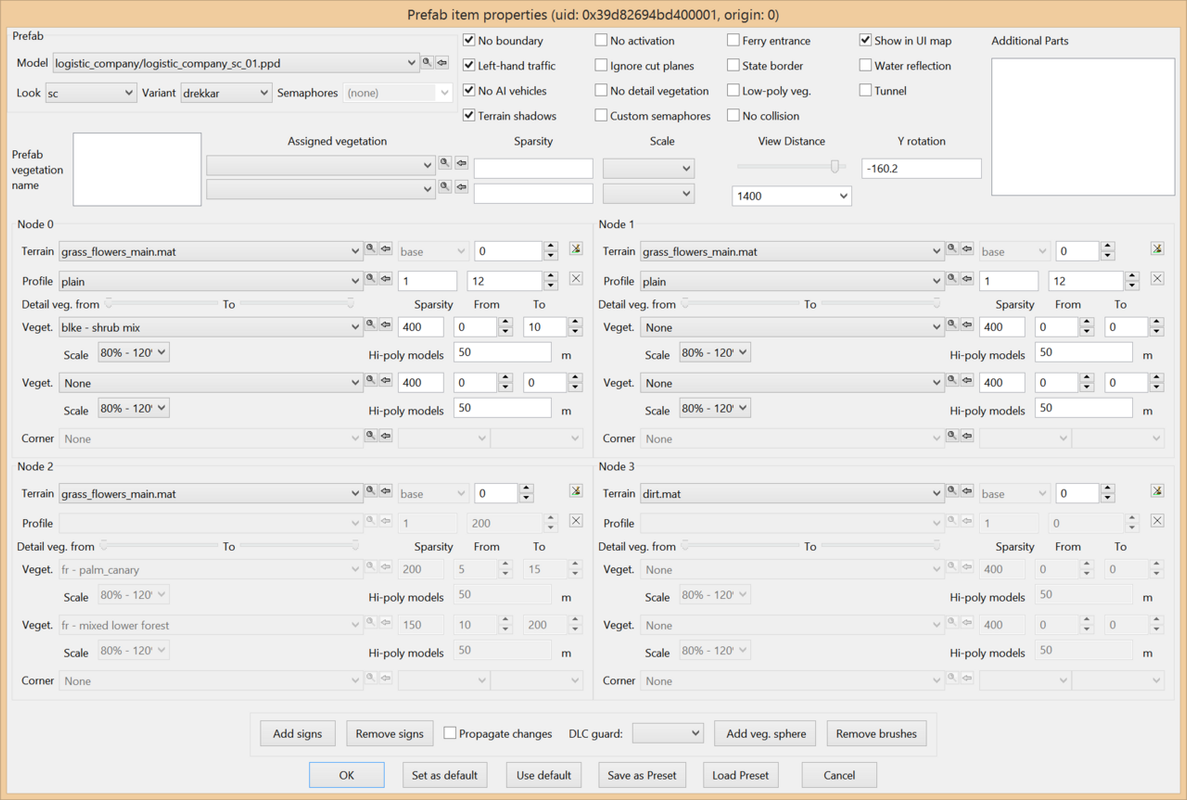Click Node 0 Terrain search icon
This screenshot has height=800, width=1187.
pyautogui.click(x=371, y=248)
